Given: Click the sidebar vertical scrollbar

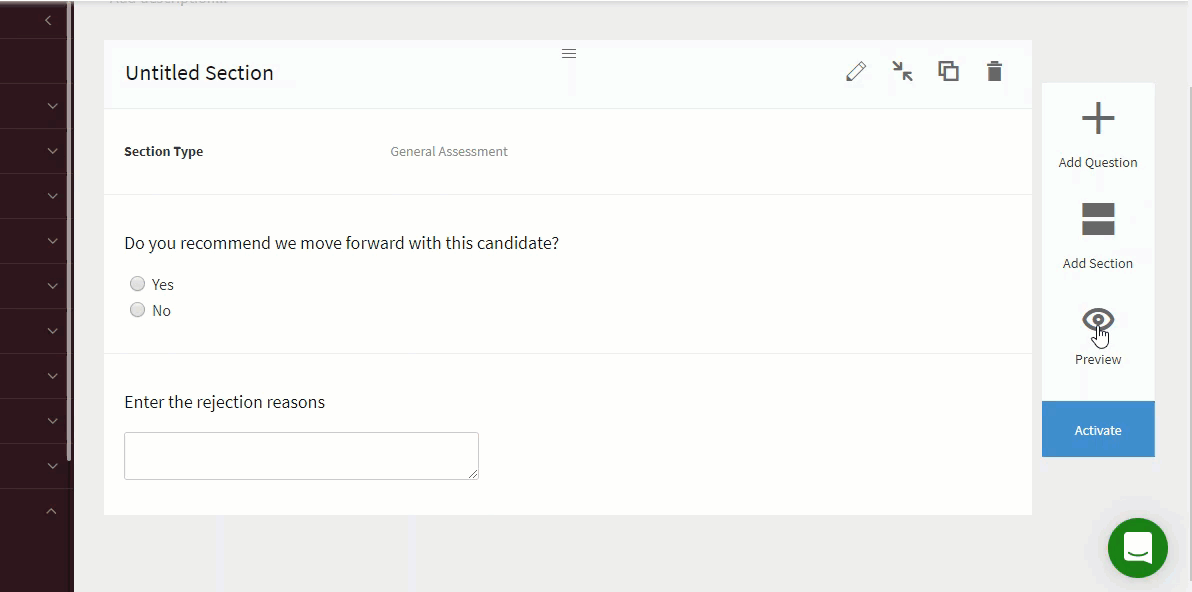Looking at the screenshot, I should (x=69, y=230).
